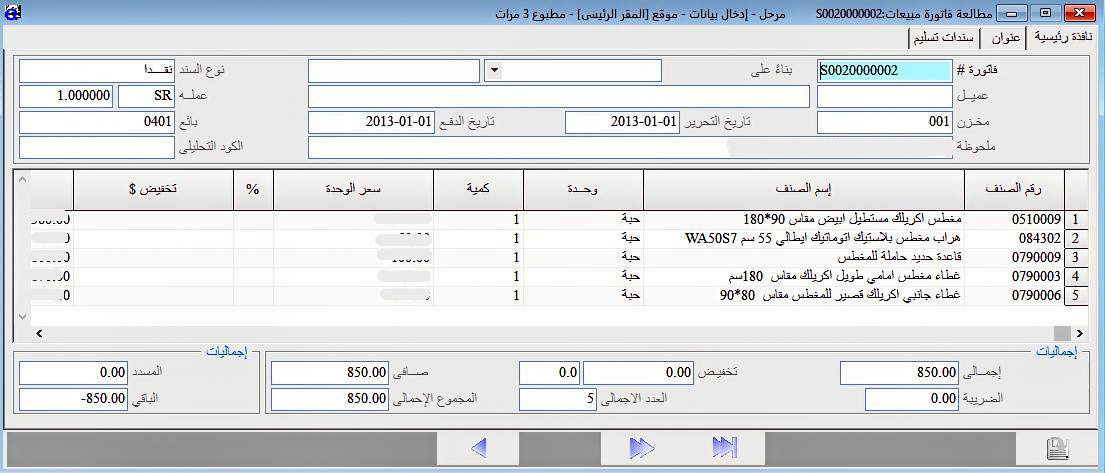The height and width of the screenshot is (473, 1105).
Task: Select row 5 header in items grid
Action: tap(1076, 296)
